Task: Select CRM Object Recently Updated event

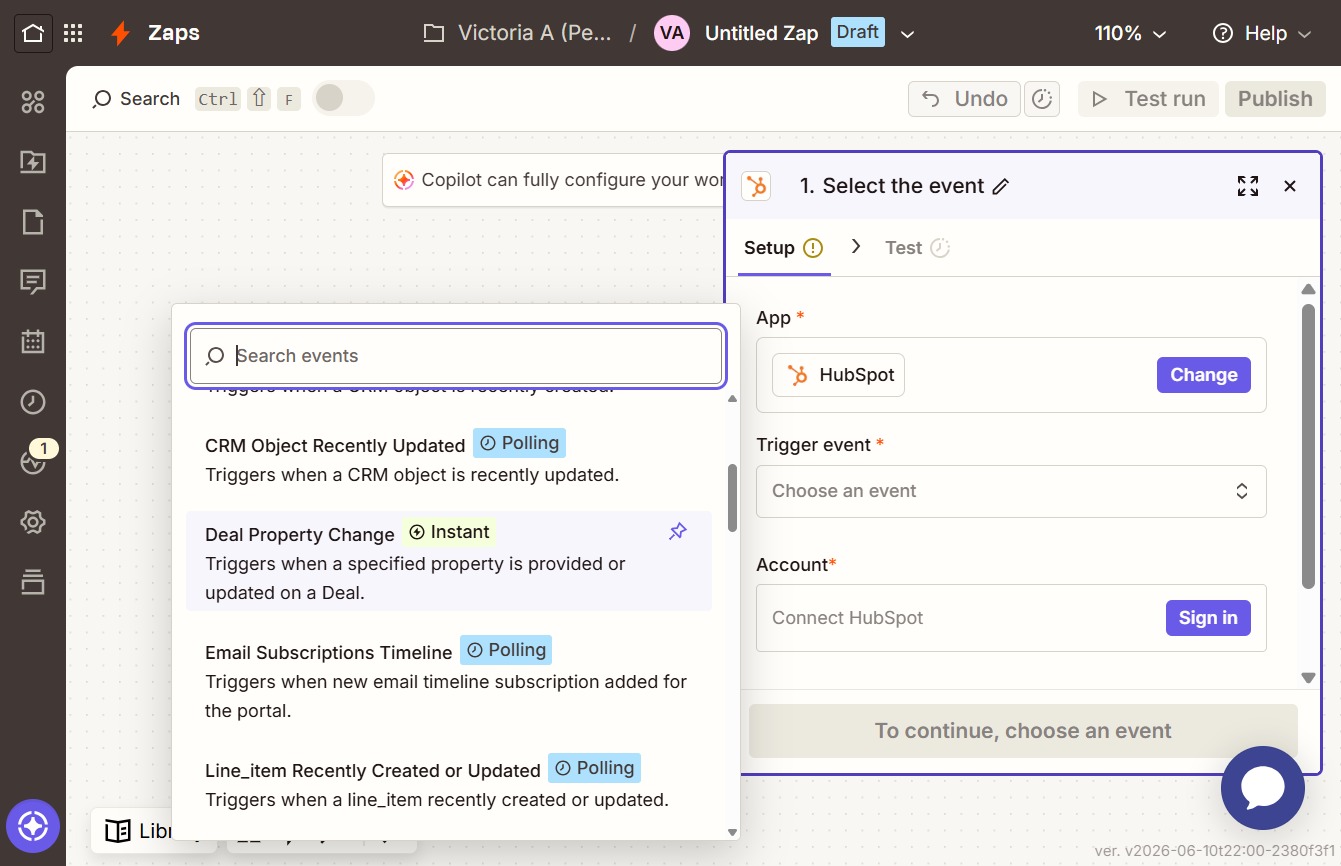Action: coord(449,458)
